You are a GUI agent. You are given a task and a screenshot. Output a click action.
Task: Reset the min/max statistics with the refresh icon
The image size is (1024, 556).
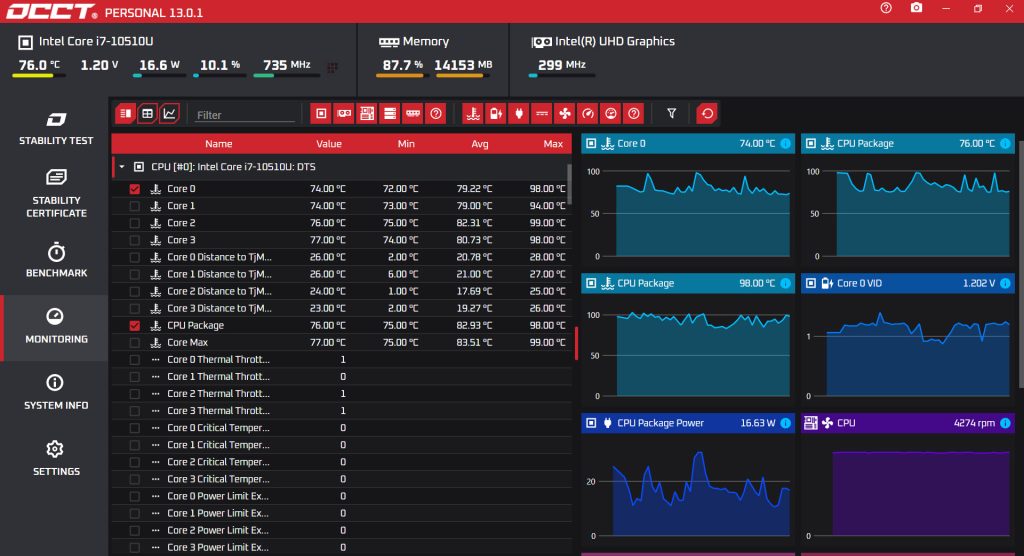coord(707,114)
